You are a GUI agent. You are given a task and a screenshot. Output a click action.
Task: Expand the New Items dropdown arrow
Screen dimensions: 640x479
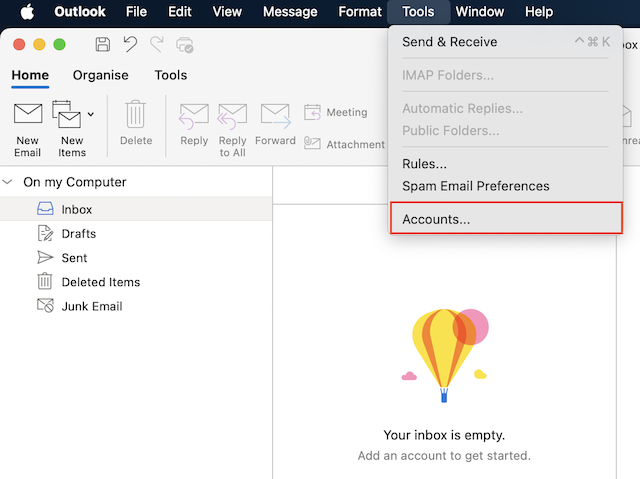coord(91,115)
